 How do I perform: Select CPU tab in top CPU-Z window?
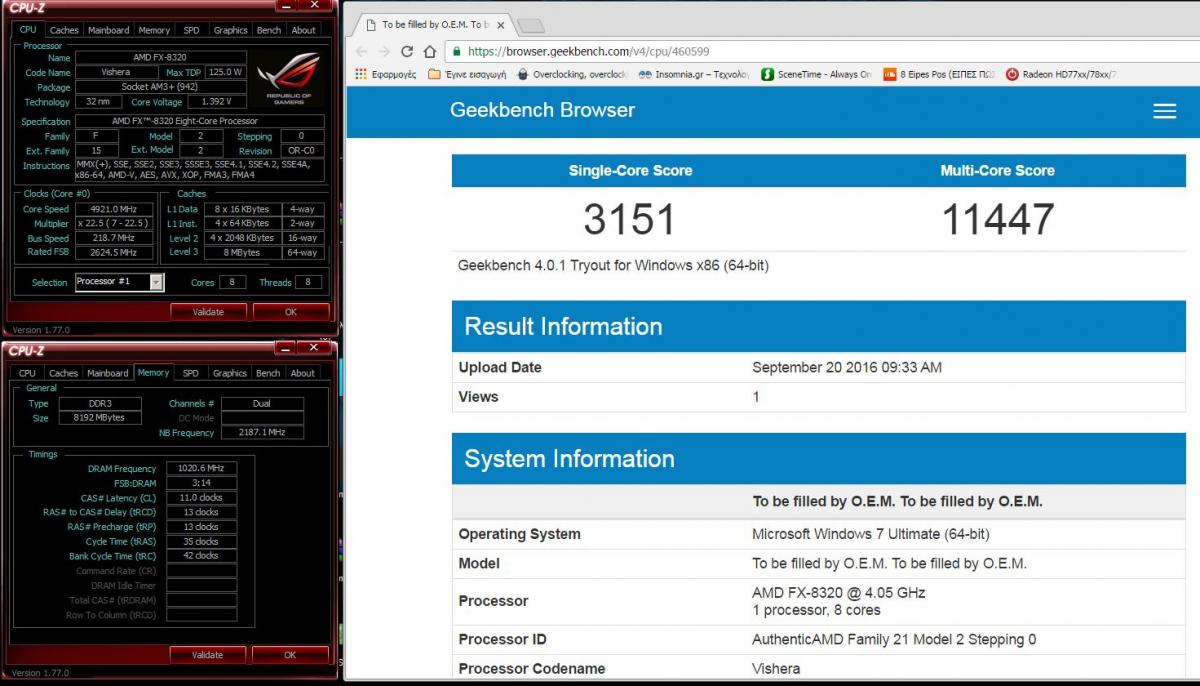pyautogui.click(x=28, y=30)
